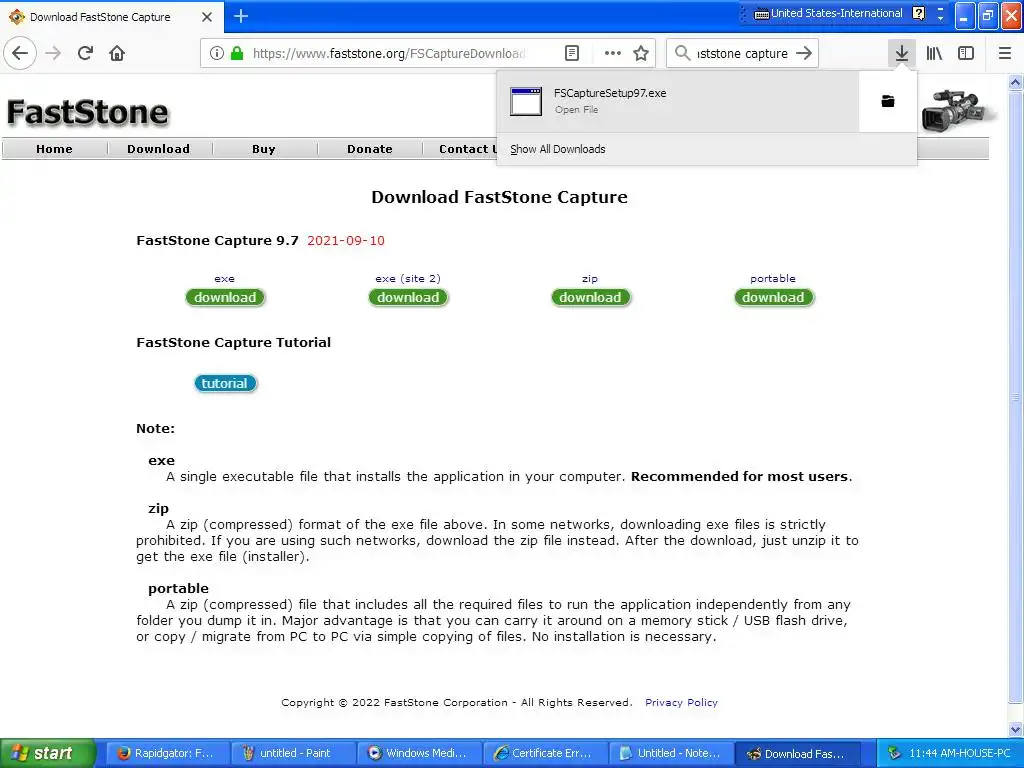This screenshot has height=768, width=1024.
Task: Click the search box containing 'stone capture'
Action: pos(743,53)
